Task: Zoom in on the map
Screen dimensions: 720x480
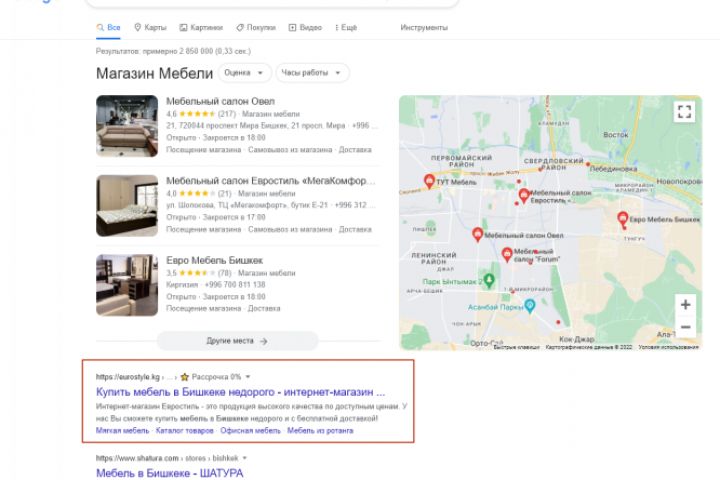Action: point(685,305)
